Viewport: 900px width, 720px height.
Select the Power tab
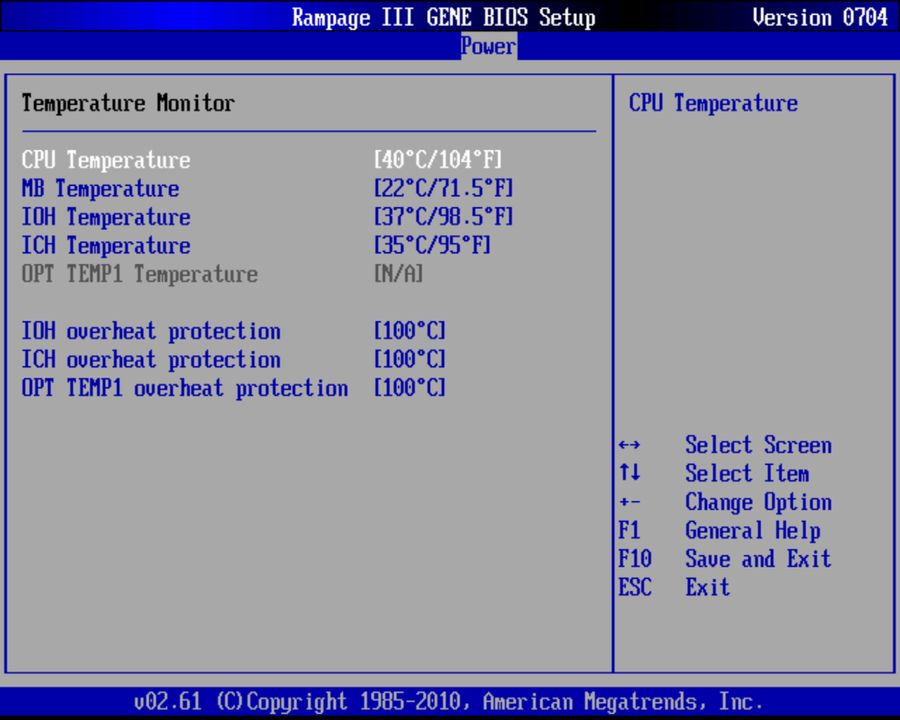488,46
